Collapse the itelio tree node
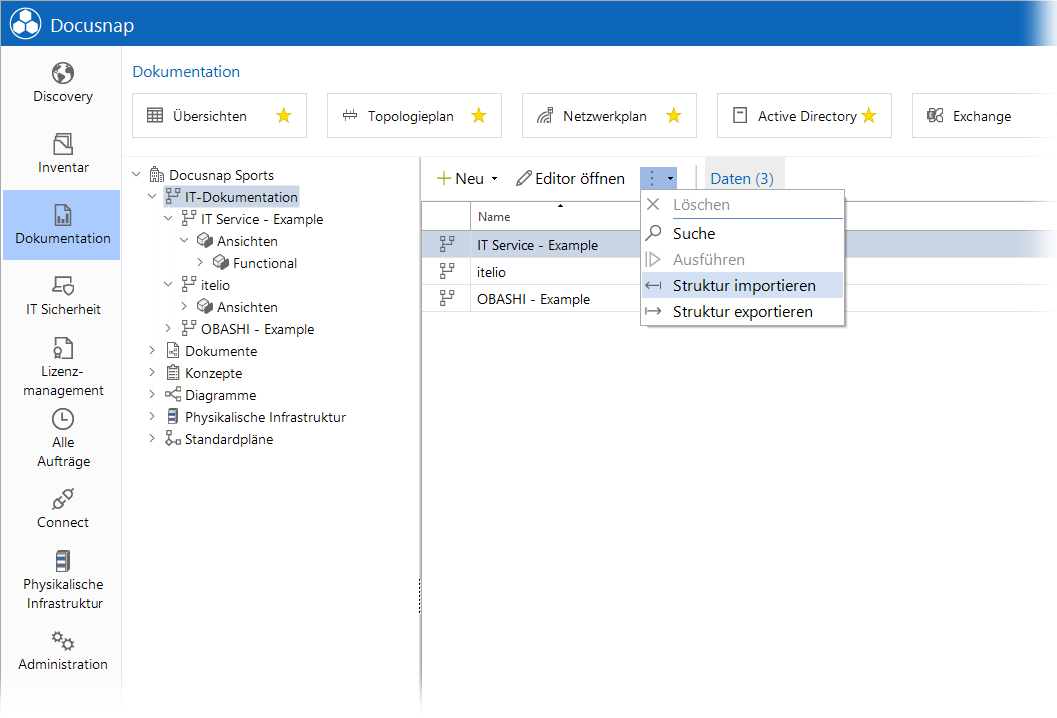 click(x=169, y=285)
